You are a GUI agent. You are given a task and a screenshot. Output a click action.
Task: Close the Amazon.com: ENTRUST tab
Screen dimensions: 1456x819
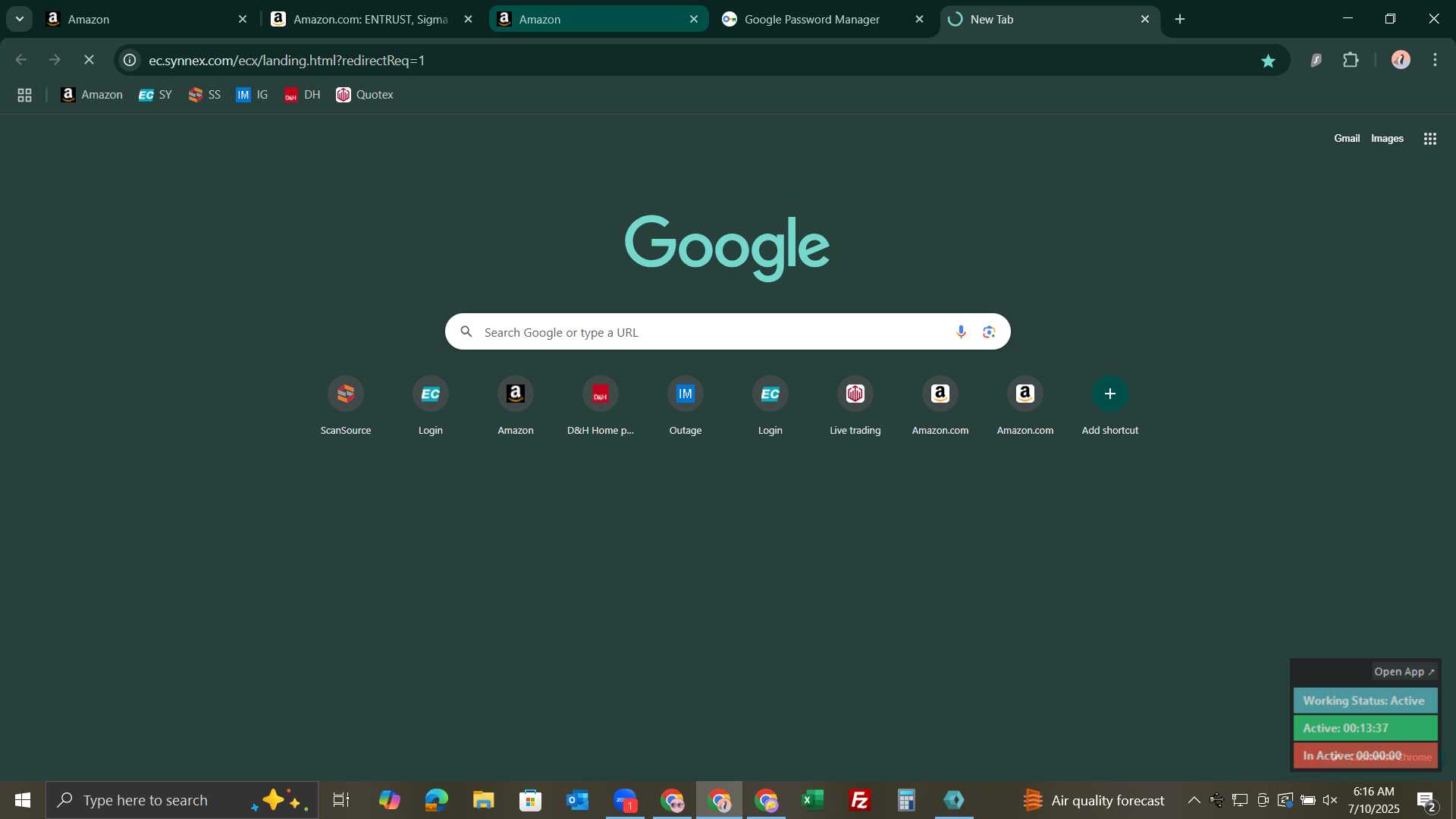pyautogui.click(x=468, y=19)
